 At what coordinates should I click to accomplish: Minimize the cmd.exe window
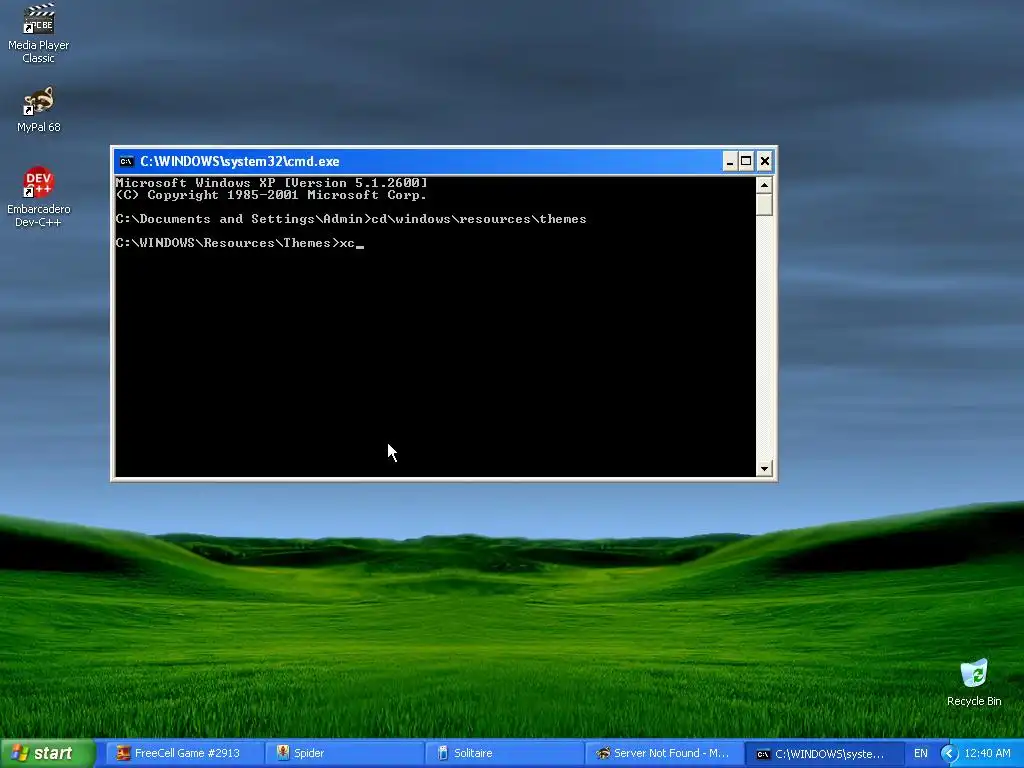pyautogui.click(x=729, y=161)
